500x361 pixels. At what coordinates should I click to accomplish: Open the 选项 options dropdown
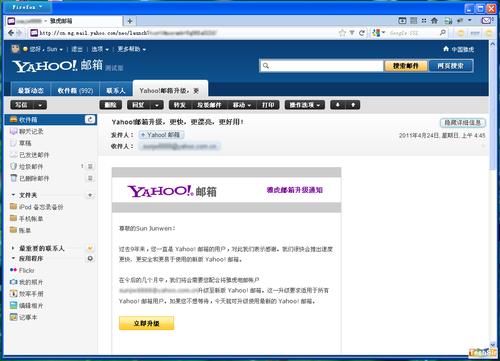pyautogui.click(x=100, y=49)
